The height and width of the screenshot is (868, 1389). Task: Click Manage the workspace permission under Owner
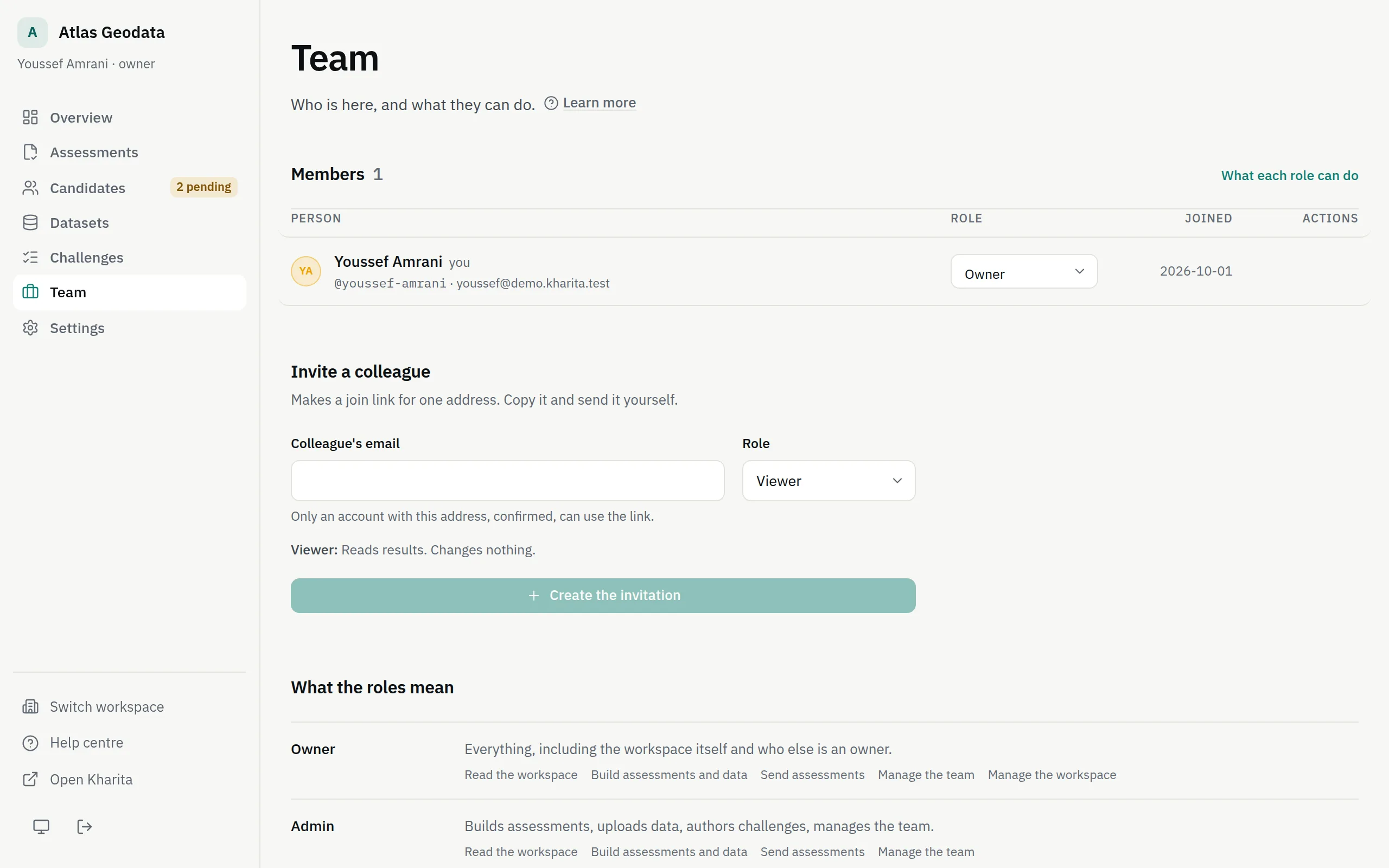point(1052,775)
